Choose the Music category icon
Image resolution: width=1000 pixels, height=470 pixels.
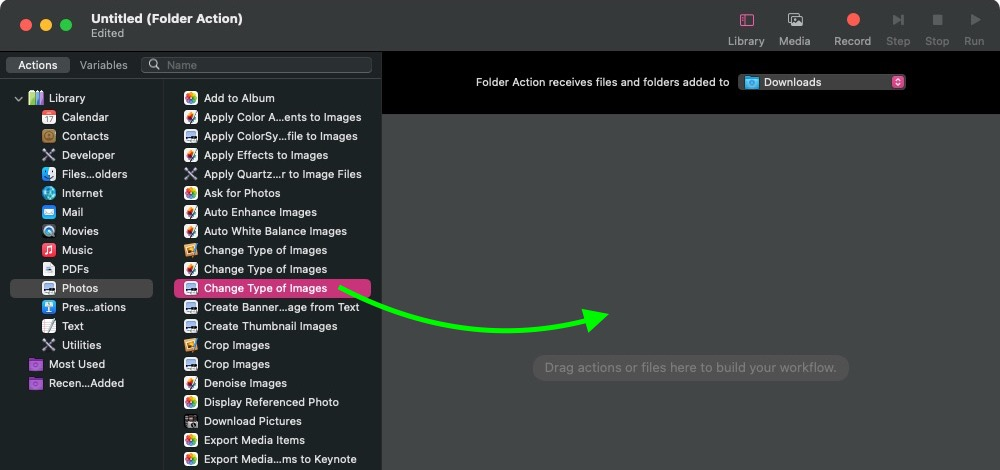49,250
